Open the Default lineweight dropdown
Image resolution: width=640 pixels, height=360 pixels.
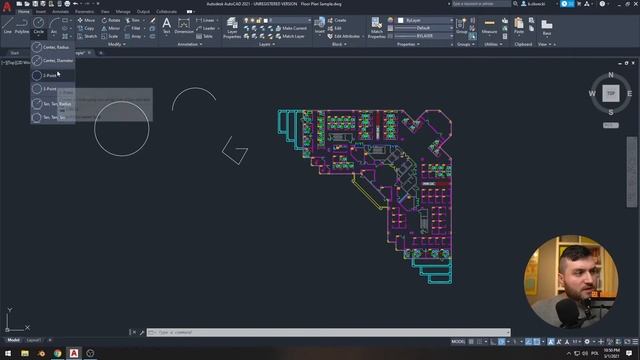pos(424,28)
